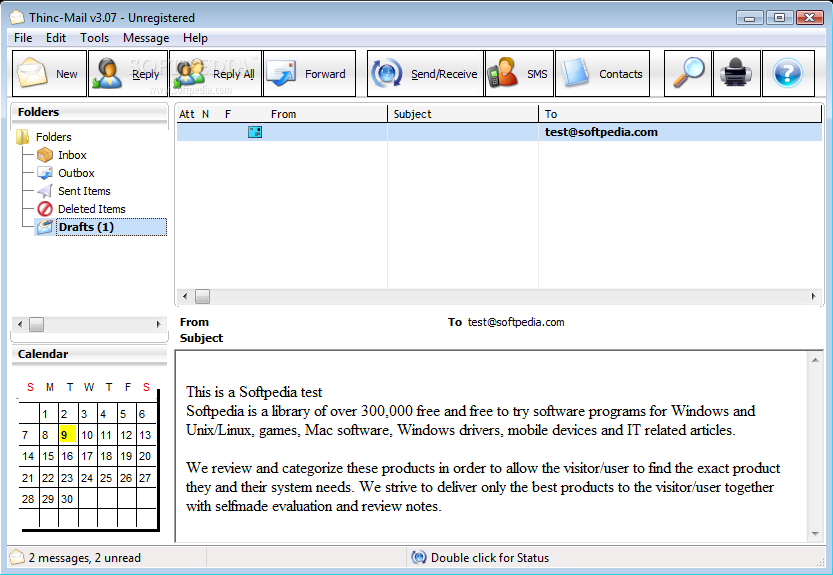Click the N column header

[206, 114]
